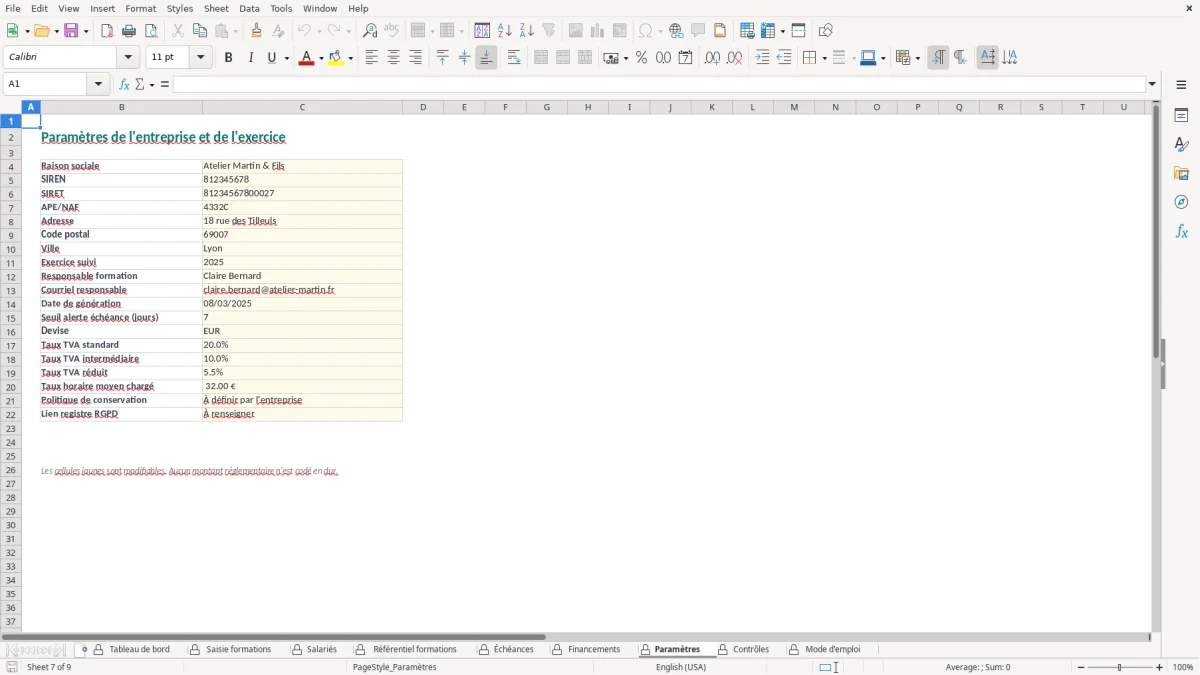Select column C header
This screenshot has height=675, width=1200.
(302, 107)
